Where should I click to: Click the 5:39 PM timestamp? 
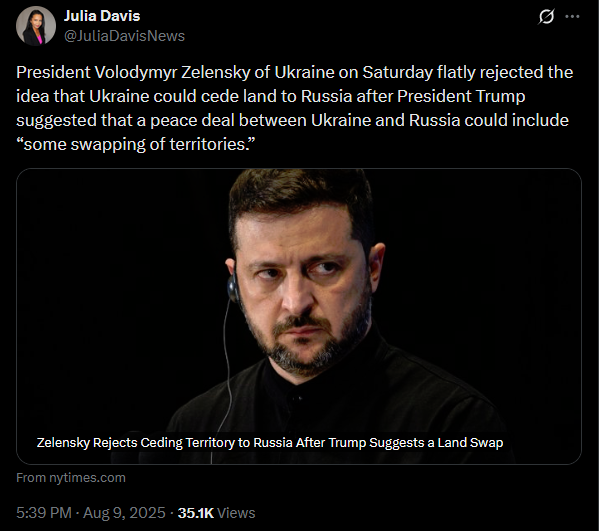pyautogui.click(x=44, y=513)
